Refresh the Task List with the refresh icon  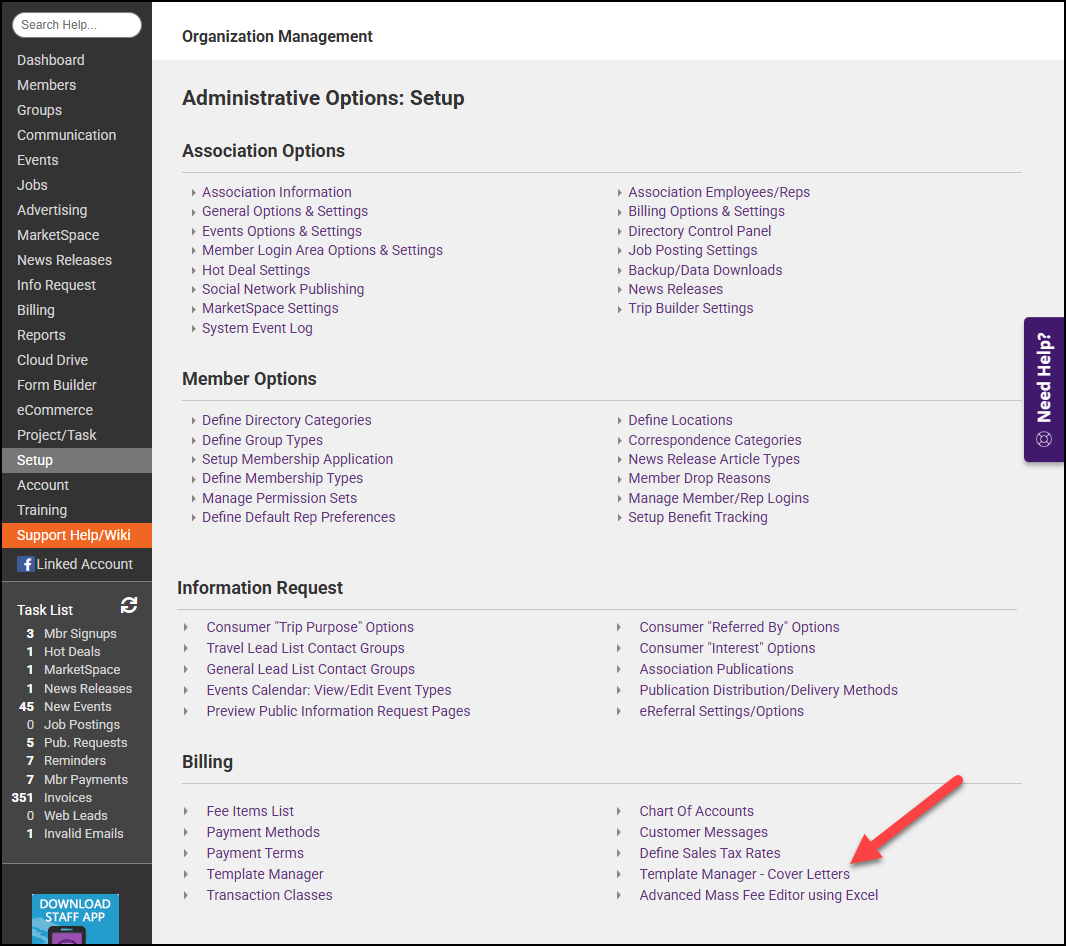(129, 605)
